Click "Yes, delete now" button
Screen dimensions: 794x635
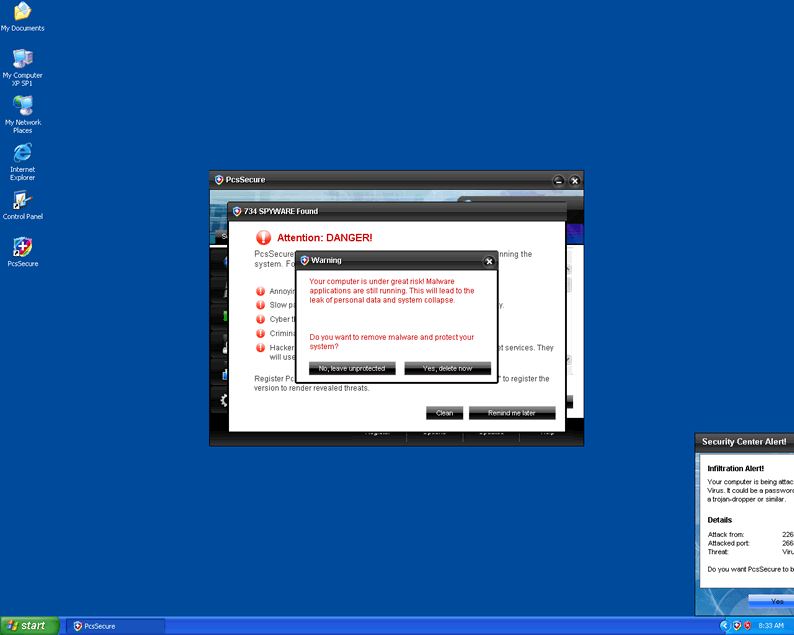447,369
